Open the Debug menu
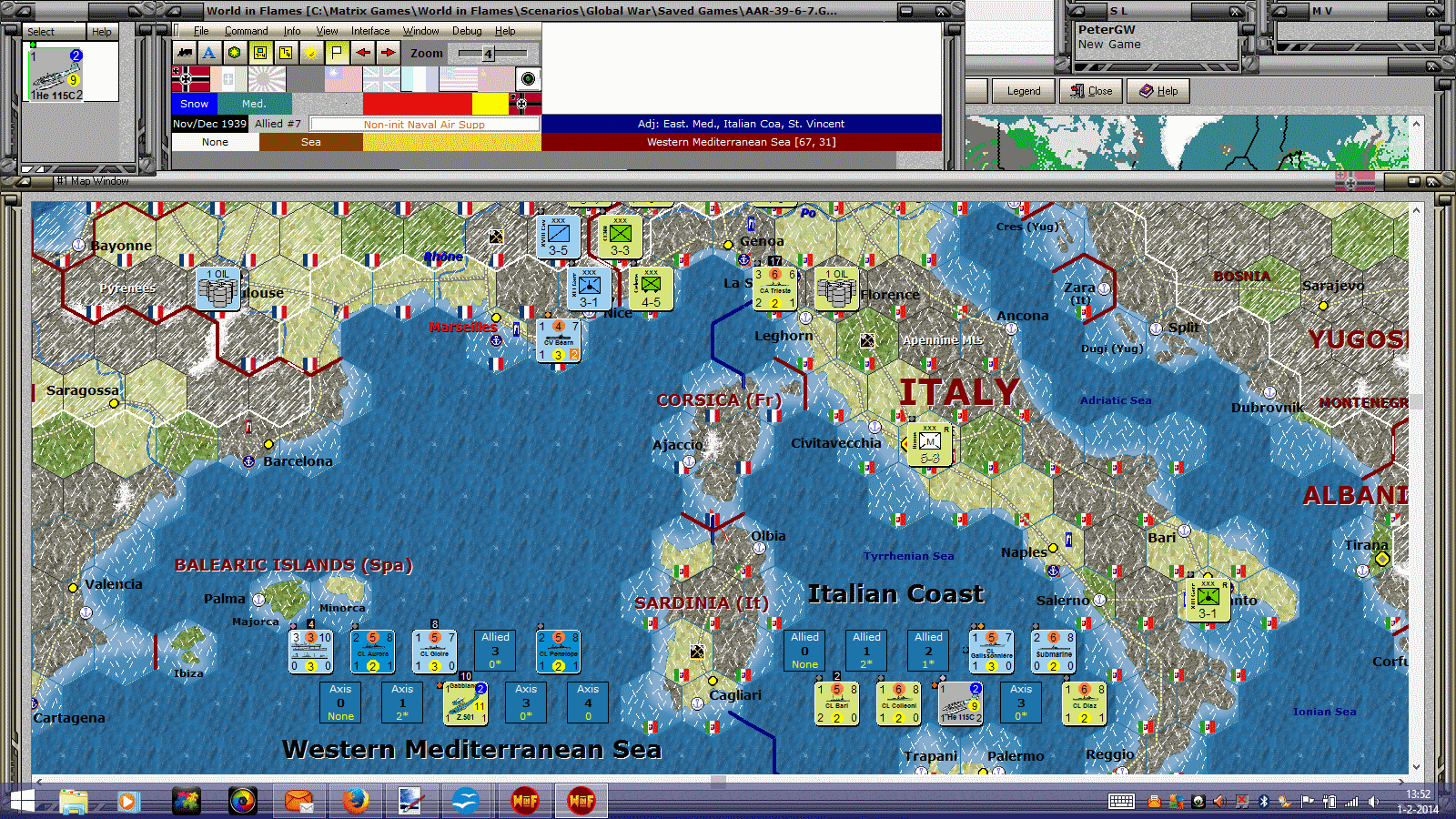The width and height of the screenshot is (1456, 819). [467, 31]
